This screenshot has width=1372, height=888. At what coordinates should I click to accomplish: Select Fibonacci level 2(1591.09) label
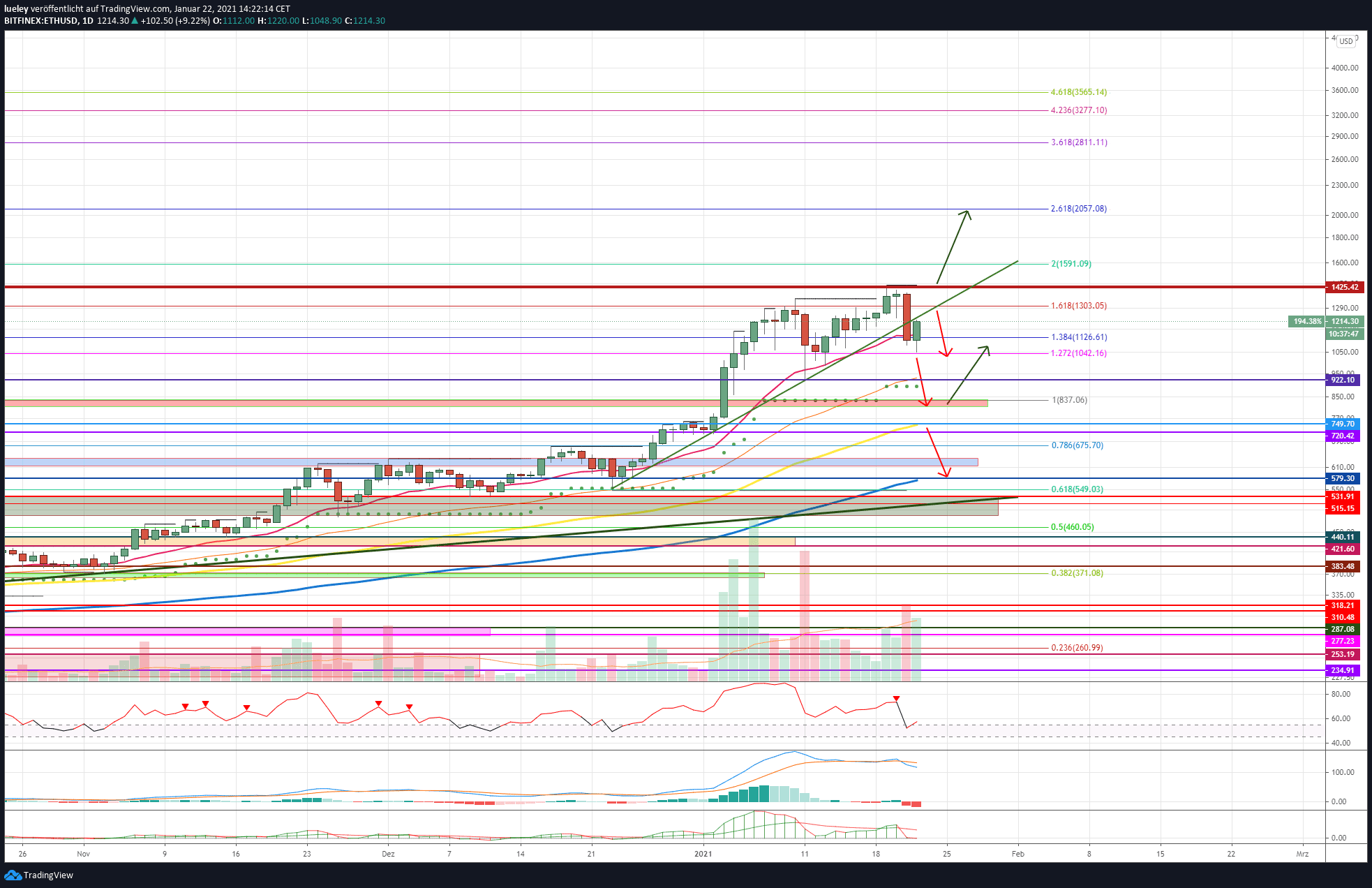click(x=1071, y=264)
